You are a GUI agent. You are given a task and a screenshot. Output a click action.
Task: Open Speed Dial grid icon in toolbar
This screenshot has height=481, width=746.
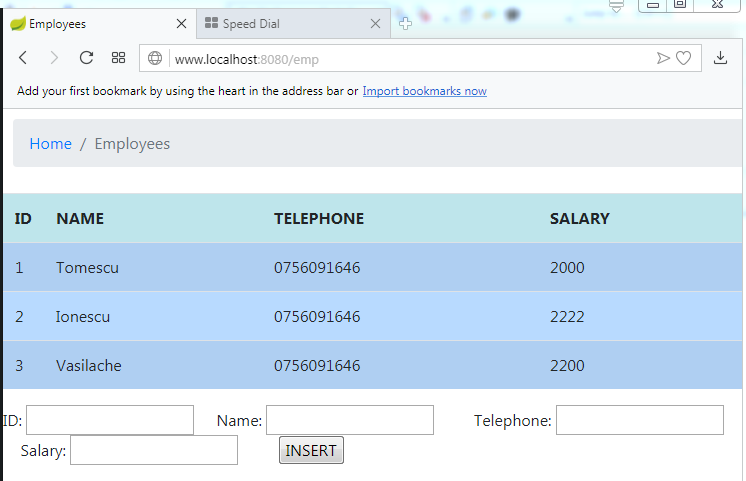point(118,58)
